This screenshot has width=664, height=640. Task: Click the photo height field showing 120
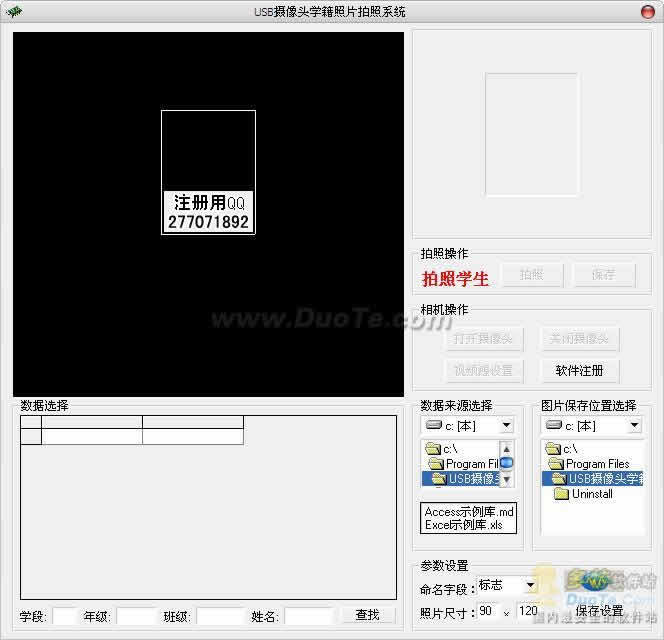point(528,611)
